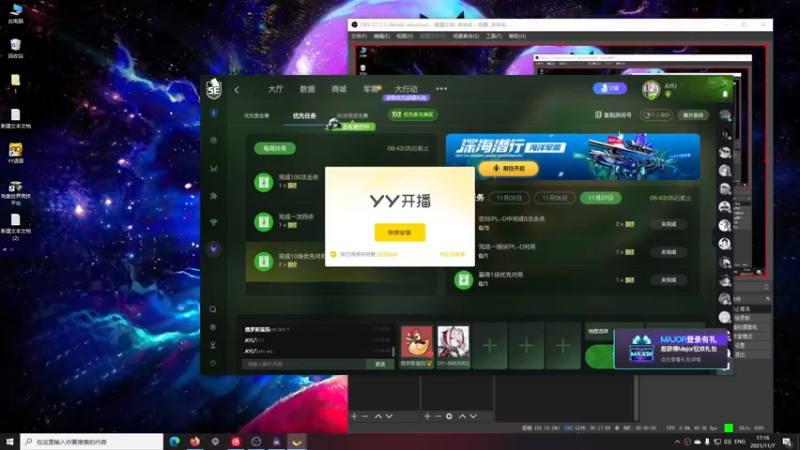Open the 军需 tab

371,89
